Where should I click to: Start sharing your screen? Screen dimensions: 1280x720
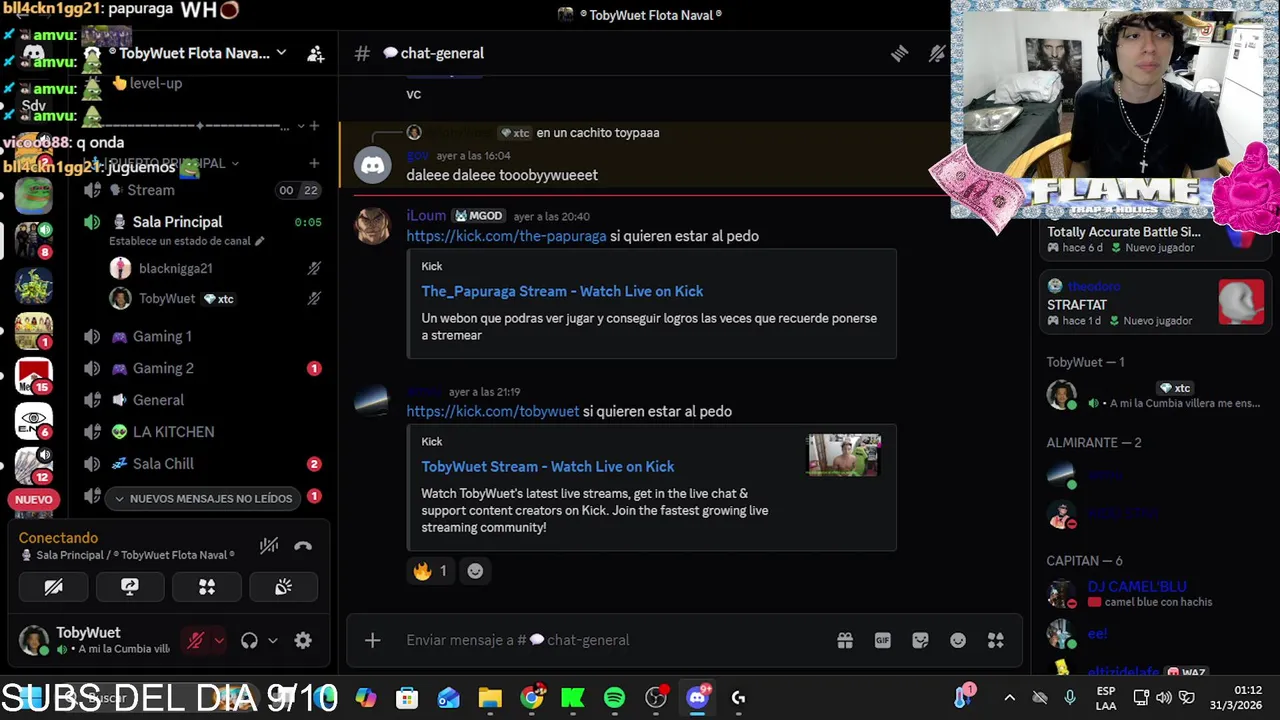tap(130, 587)
